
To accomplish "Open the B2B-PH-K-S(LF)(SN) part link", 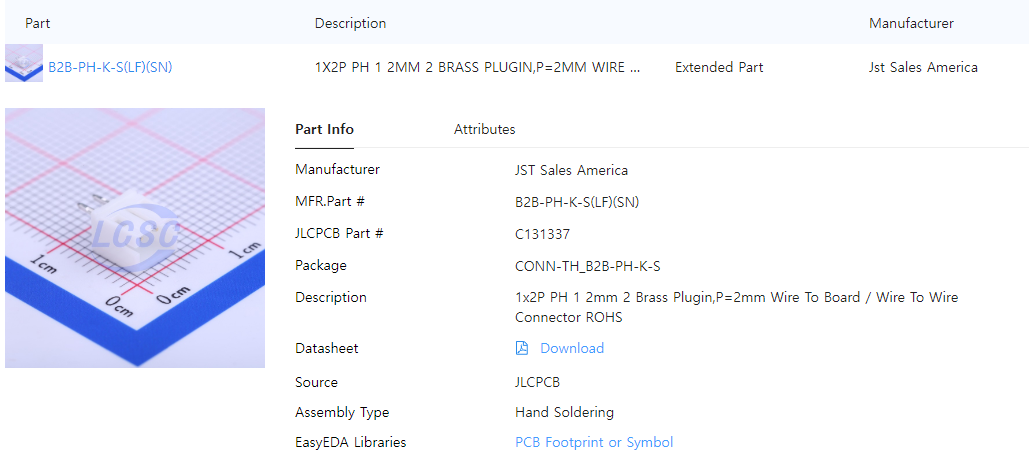I will (x=110, y=67).
